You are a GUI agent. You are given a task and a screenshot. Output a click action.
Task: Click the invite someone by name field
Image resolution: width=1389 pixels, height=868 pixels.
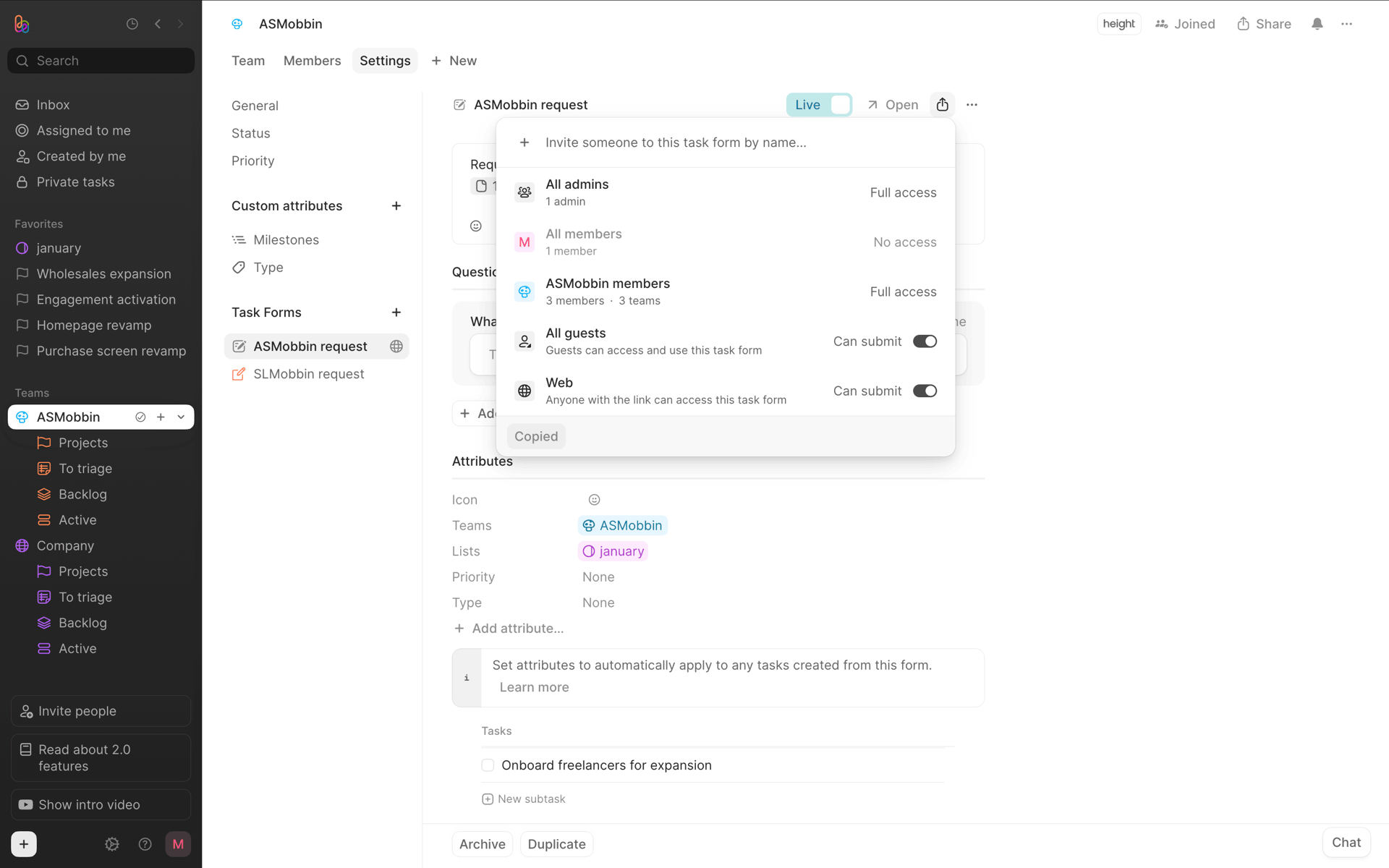click(x=726, y=142)
